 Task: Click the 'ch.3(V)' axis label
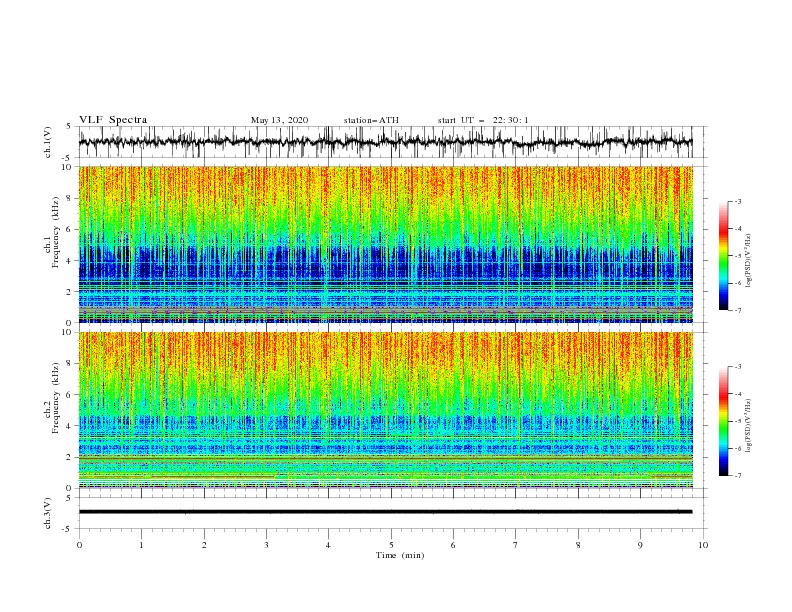[x=48, y=513]
